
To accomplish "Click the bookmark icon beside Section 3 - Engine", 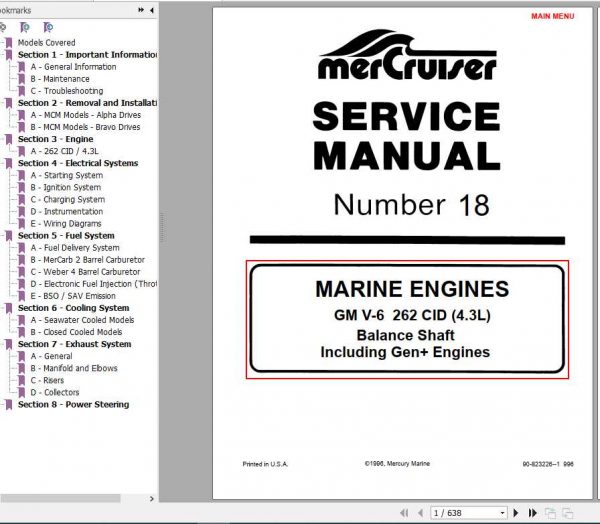I will tap(9, 139).
